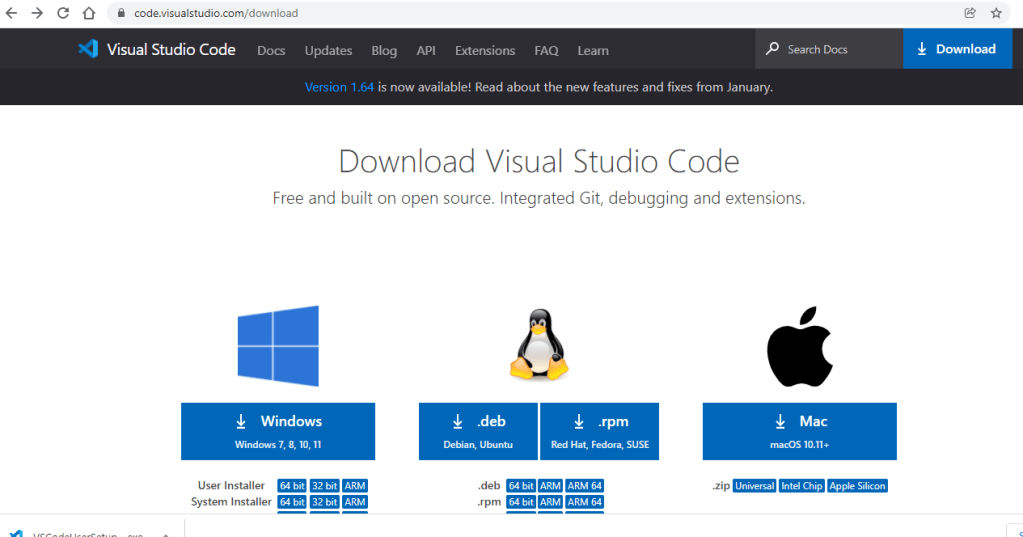
Task: Download the .rpm Red Hat package
Action: click(600, 431)
